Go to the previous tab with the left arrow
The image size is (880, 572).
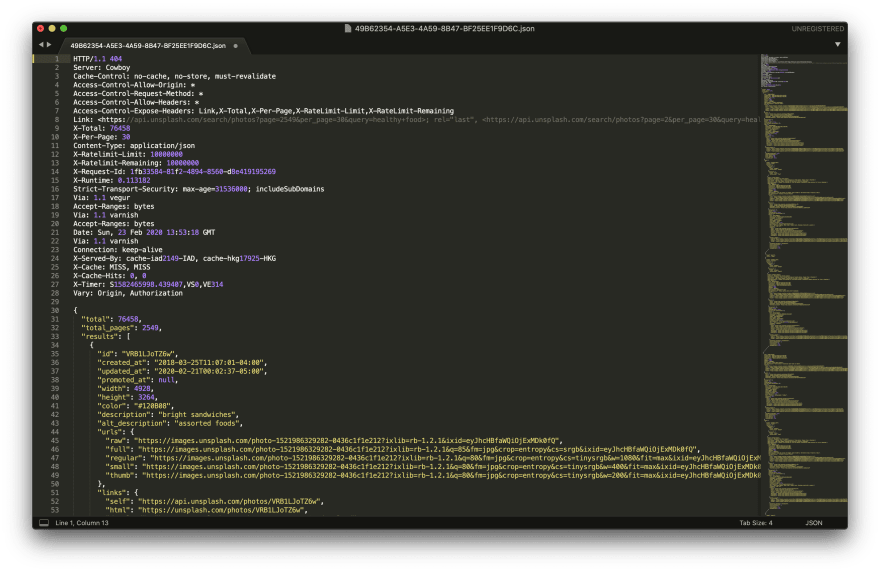[41, 44]
